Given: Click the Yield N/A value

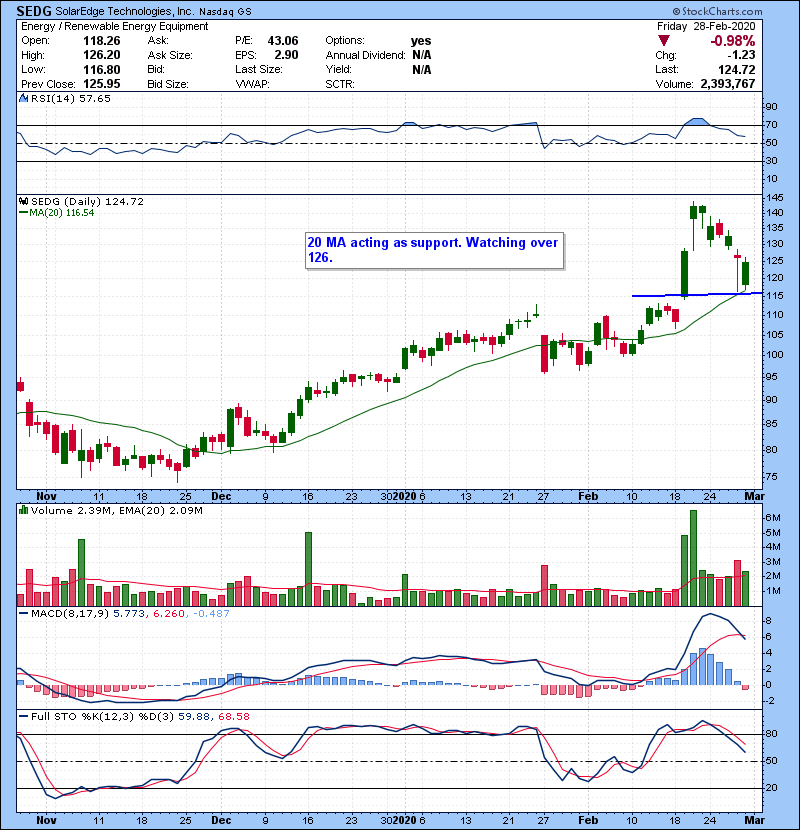Looking at the screenshot, I should tap(421, 69).
